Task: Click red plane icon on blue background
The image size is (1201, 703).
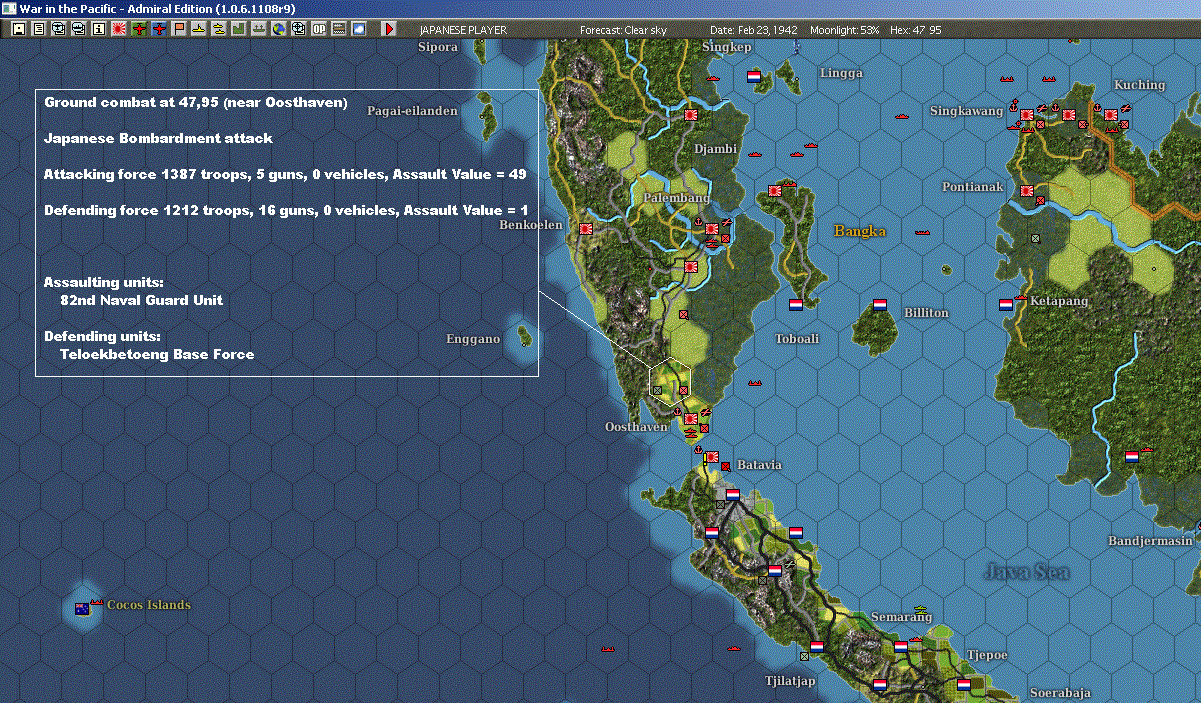Action: [160, 29]
